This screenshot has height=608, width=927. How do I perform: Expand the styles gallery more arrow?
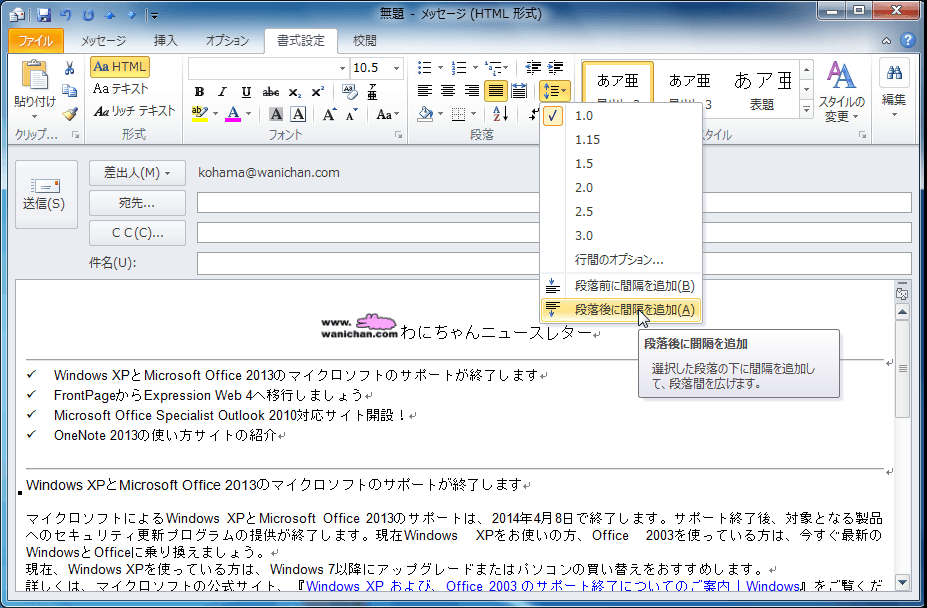click(x=806, y=109)
